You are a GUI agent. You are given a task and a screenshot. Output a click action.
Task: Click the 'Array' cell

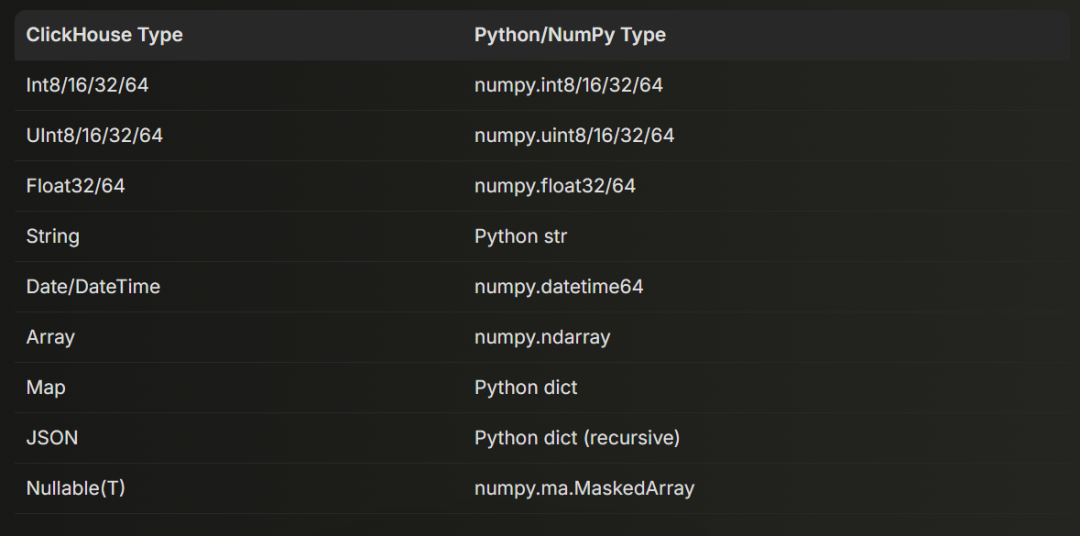pyautogui.click(x=50, y=338)
